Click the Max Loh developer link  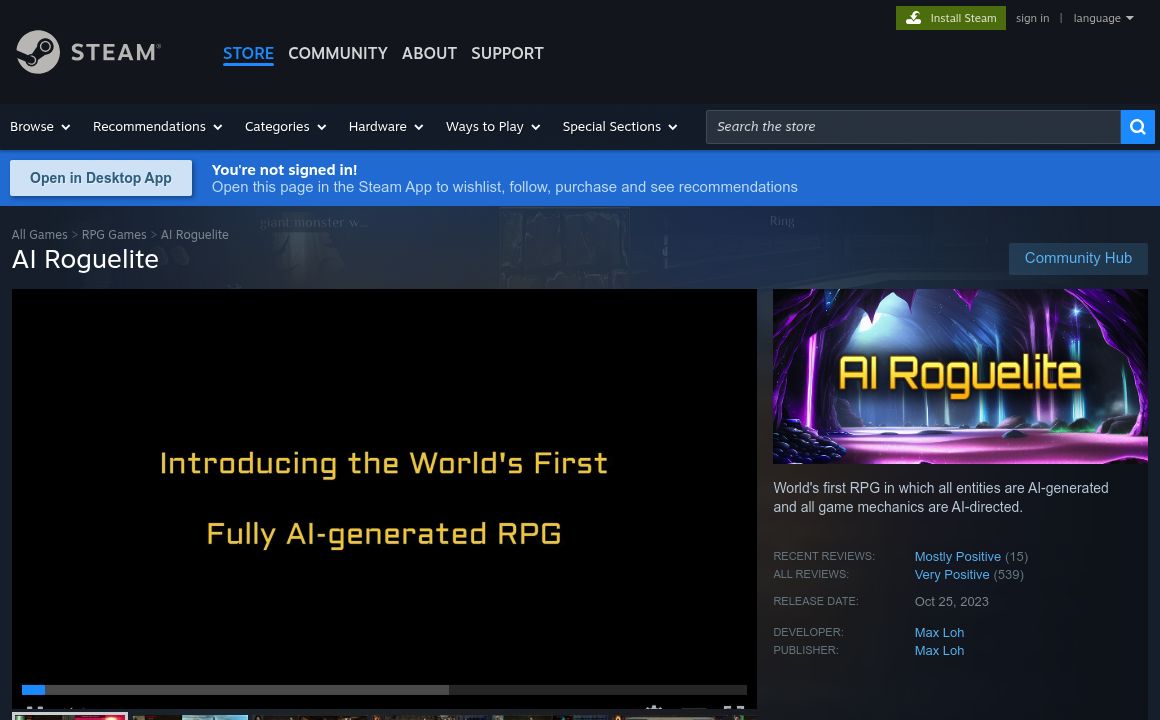(x=939, y=632)
